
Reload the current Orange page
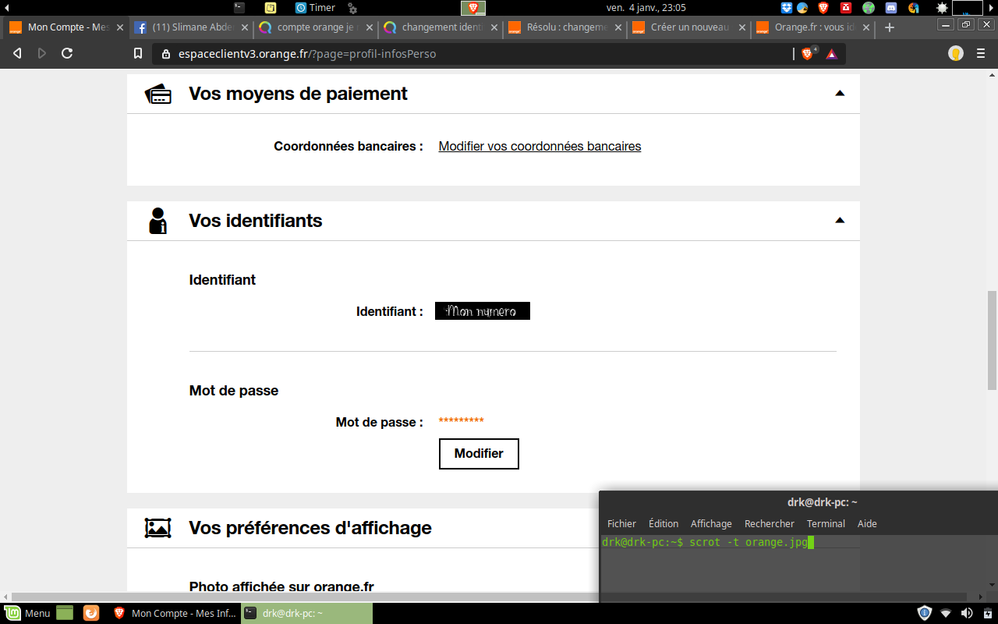point(67,53)
